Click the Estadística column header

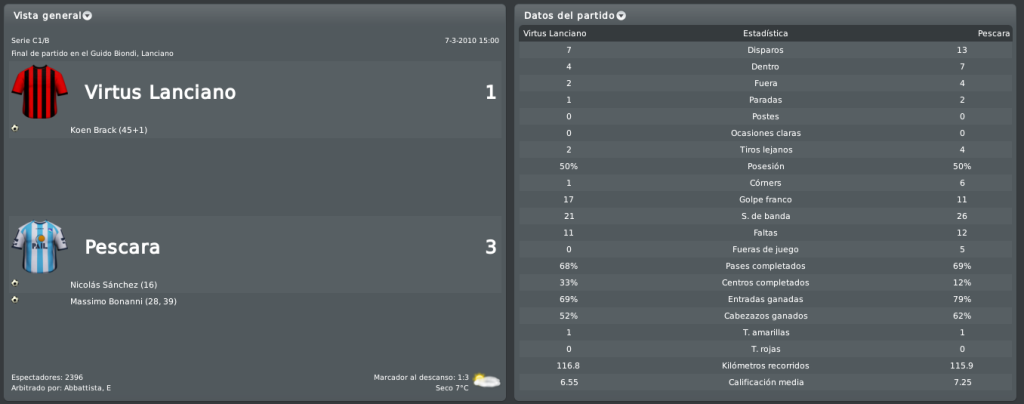pyautogui.click(x=765, y=33)
